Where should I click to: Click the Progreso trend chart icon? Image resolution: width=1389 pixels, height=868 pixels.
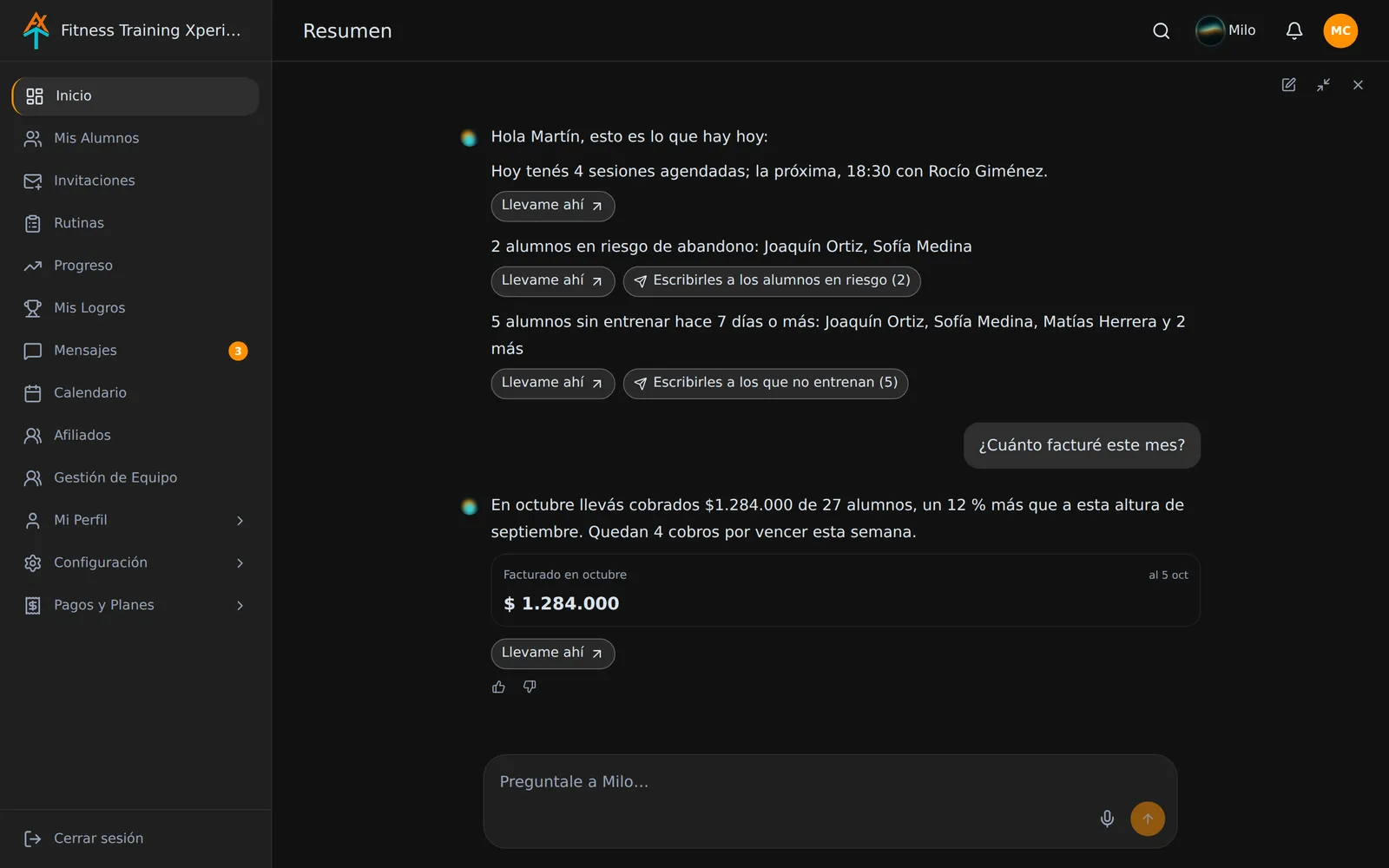coord(33,266)
